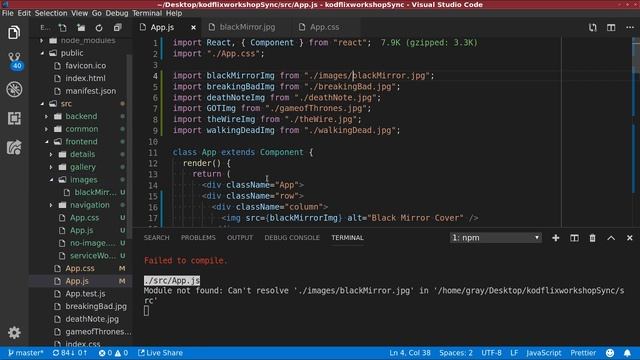Viewport: 640px width, 360px height.
Task: Switch to App.css editor tab
Action: [324, 27]
